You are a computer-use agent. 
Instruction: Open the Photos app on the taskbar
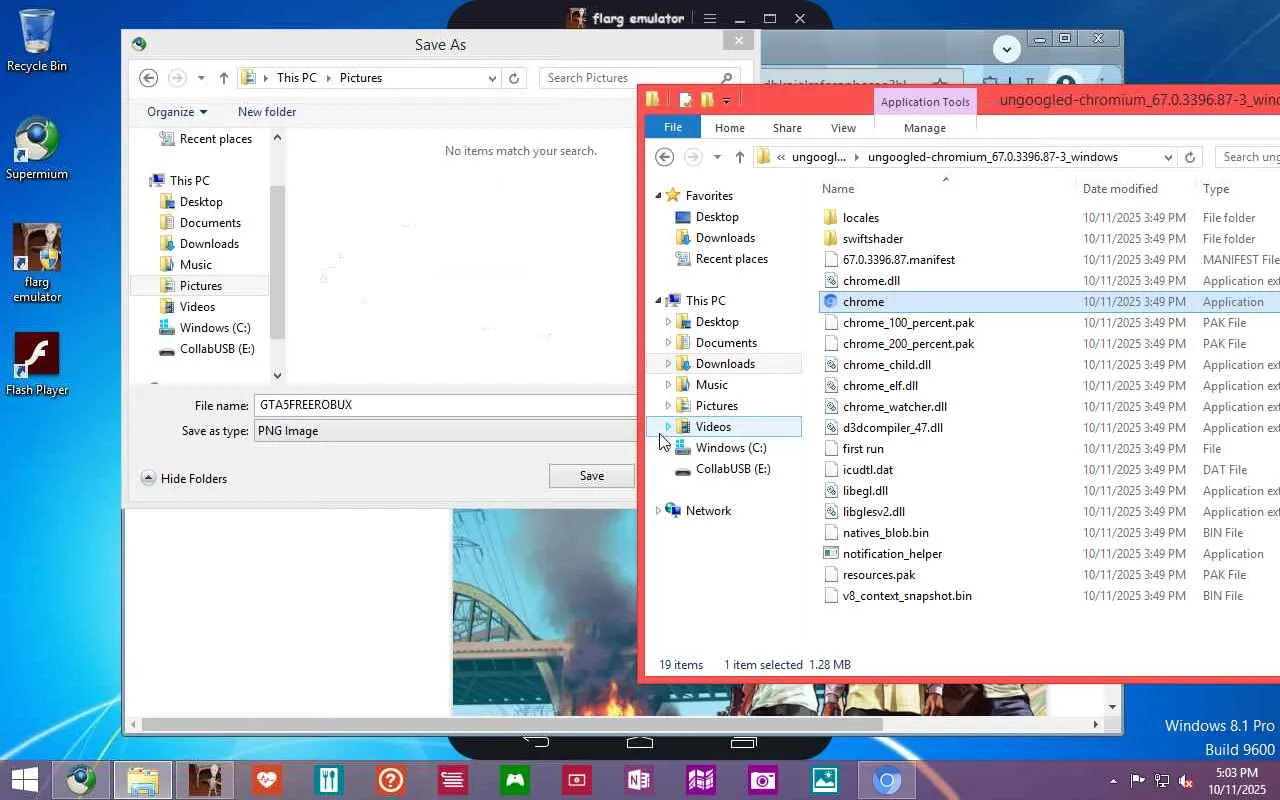point(824,780)
